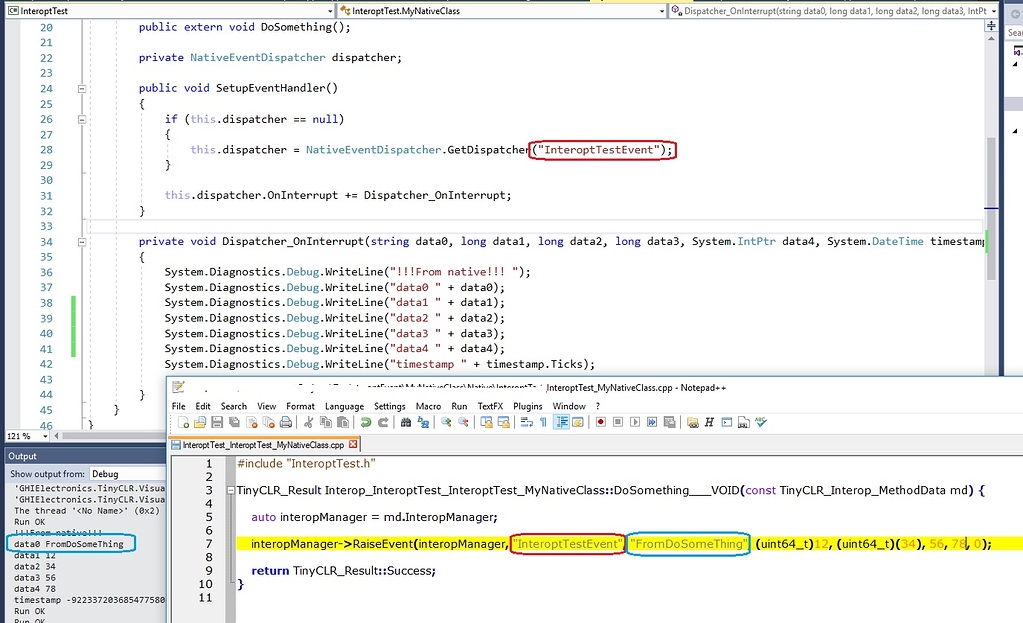Toggle word wrap in Notepad++
The height and width of the screenshot is (623, 1023).
[526, 423]
